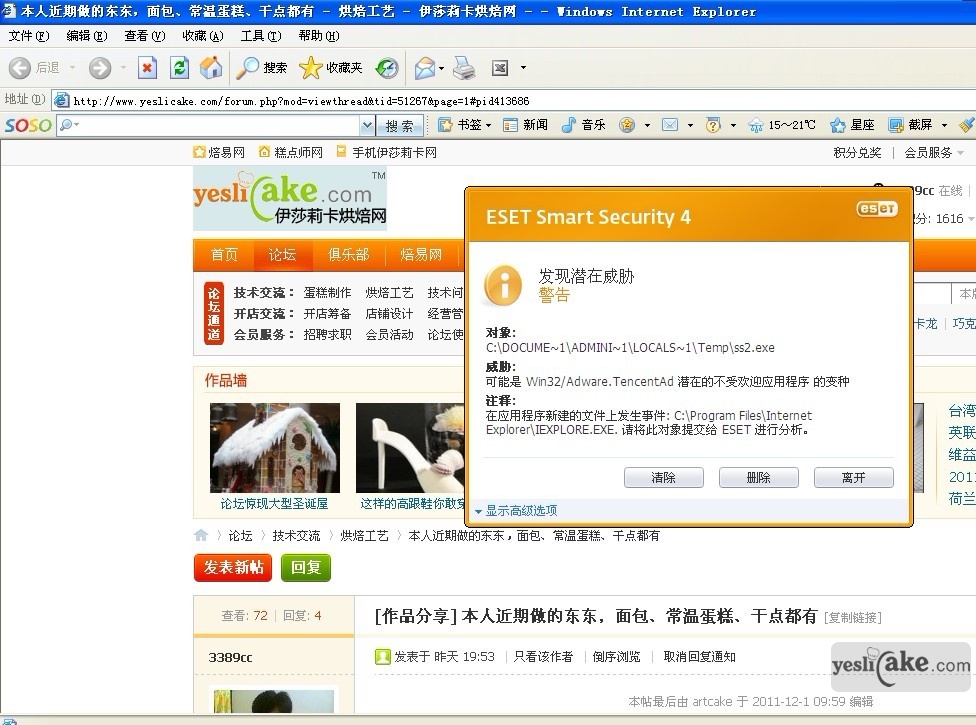Open the 查看(V) menu
The height and width of the screenshot is (725, 976).
(144, 35)
